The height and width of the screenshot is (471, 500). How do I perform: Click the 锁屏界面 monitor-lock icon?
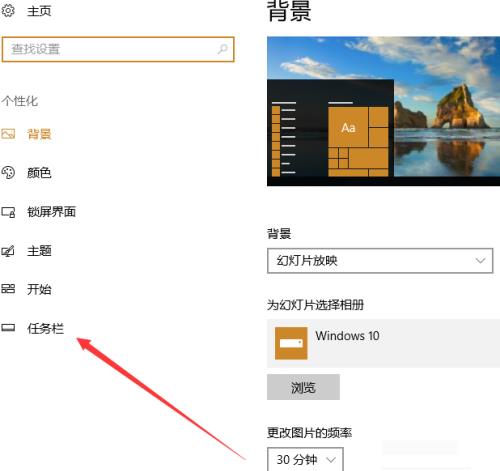click(8, 212)
